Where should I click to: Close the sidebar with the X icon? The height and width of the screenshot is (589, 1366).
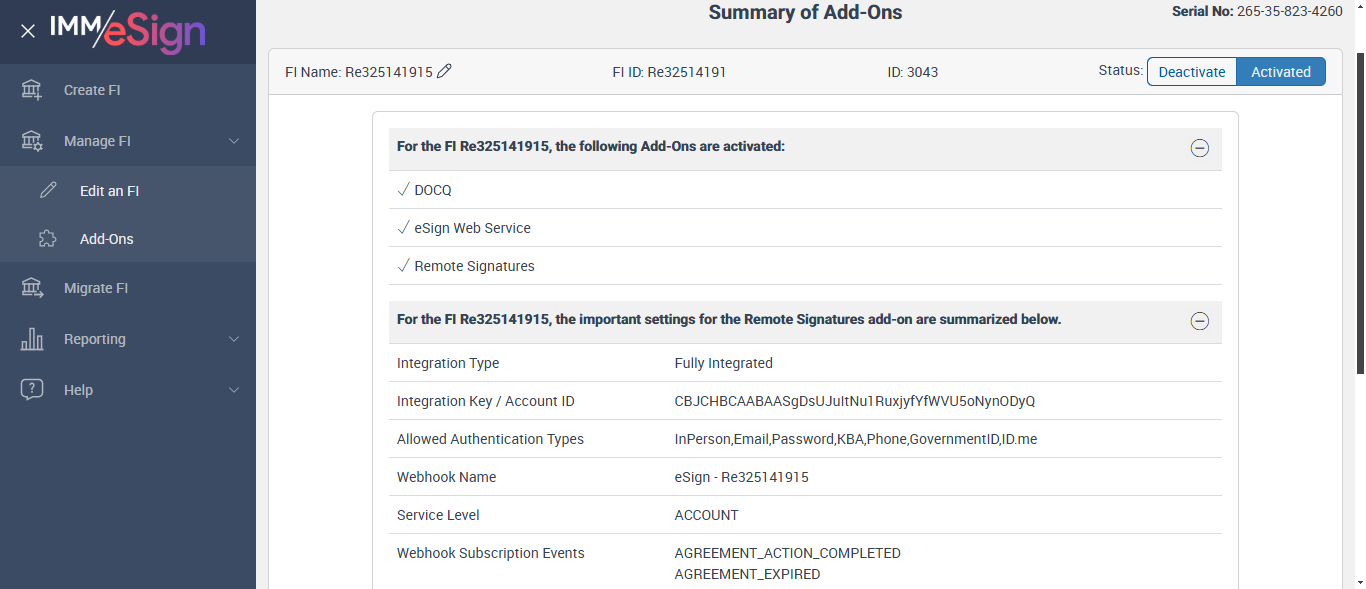point(28,31)
